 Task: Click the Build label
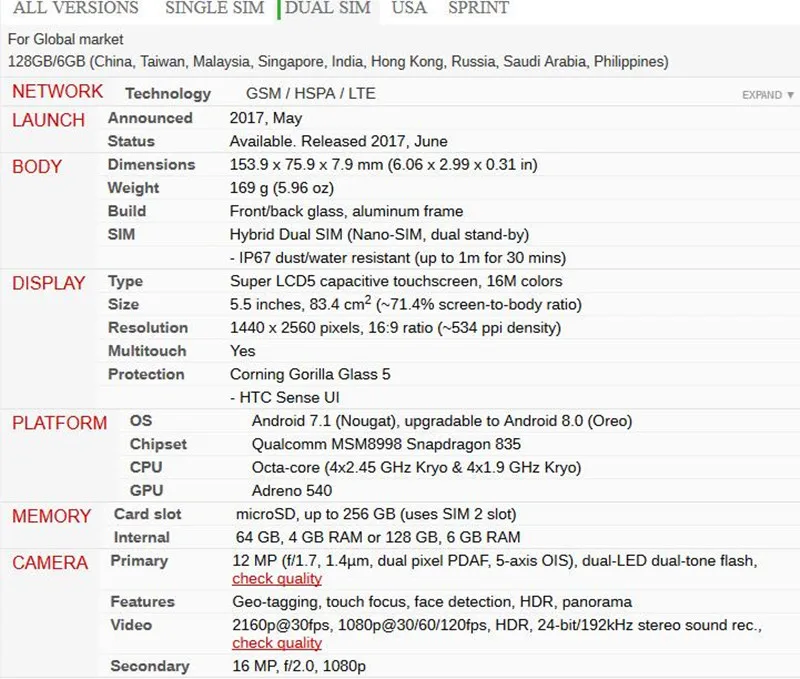pos(127,211)
